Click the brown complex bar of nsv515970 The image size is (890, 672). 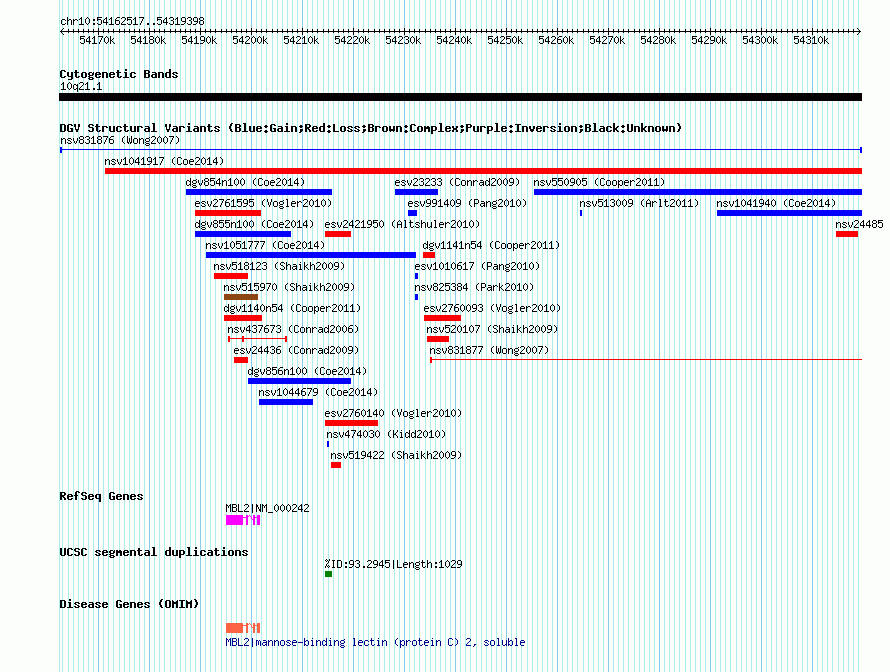(241, 297)
